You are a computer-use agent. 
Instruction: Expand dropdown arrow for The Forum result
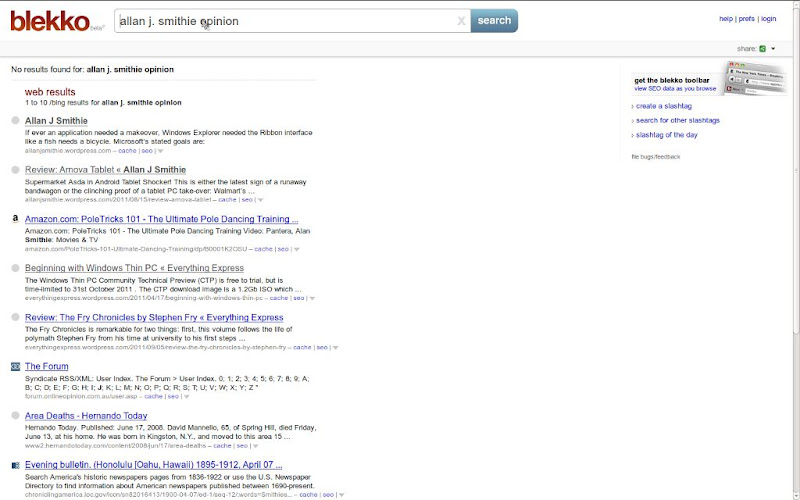(186, 397)
